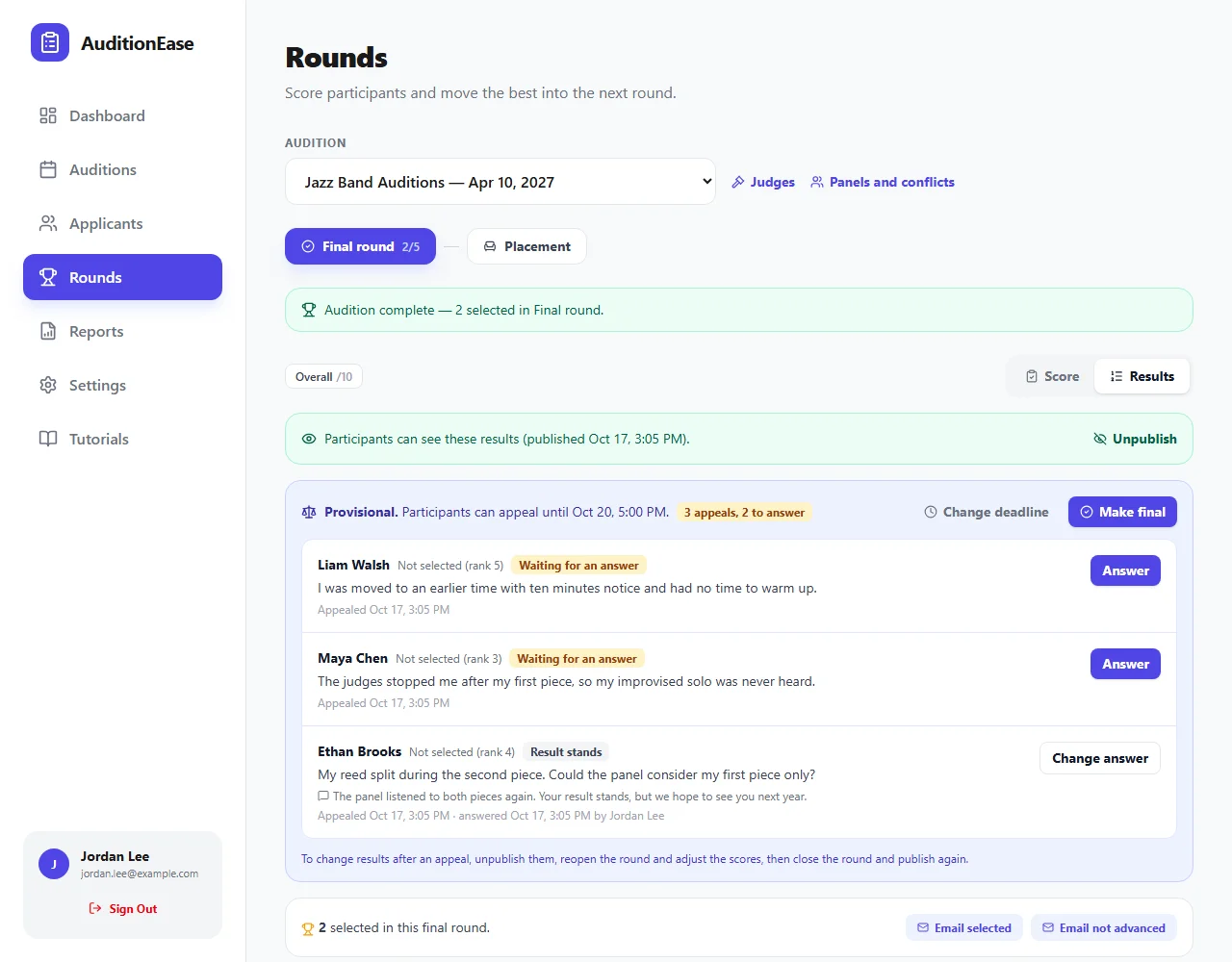Screen dimensions: 1232x962
Task: Click the people icon beside Panels and conflicts
Action: coord(817,182)
